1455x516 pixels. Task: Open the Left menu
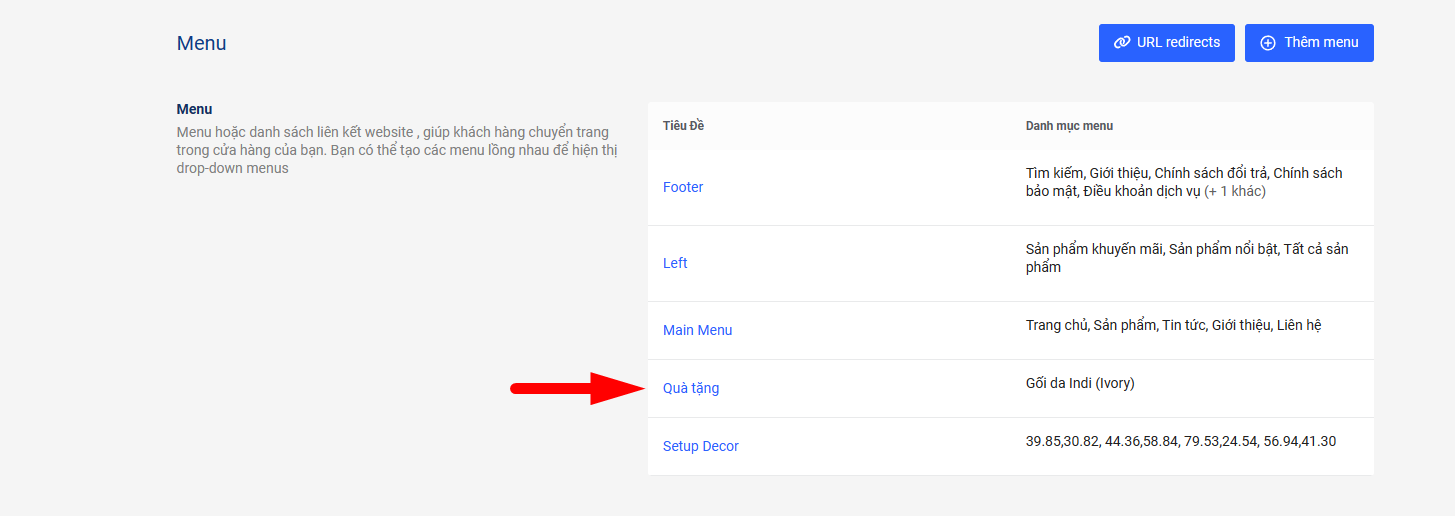pos(675,263)
